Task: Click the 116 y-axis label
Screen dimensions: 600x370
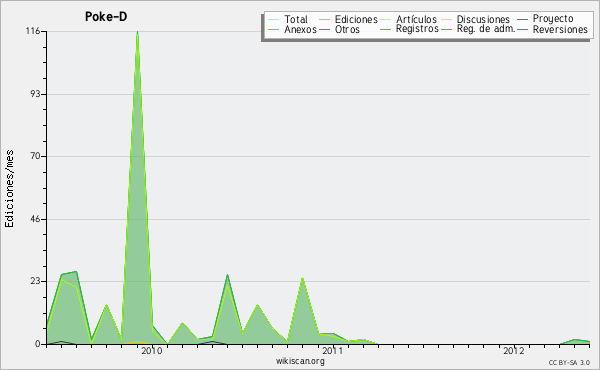Action: [33, 31]
